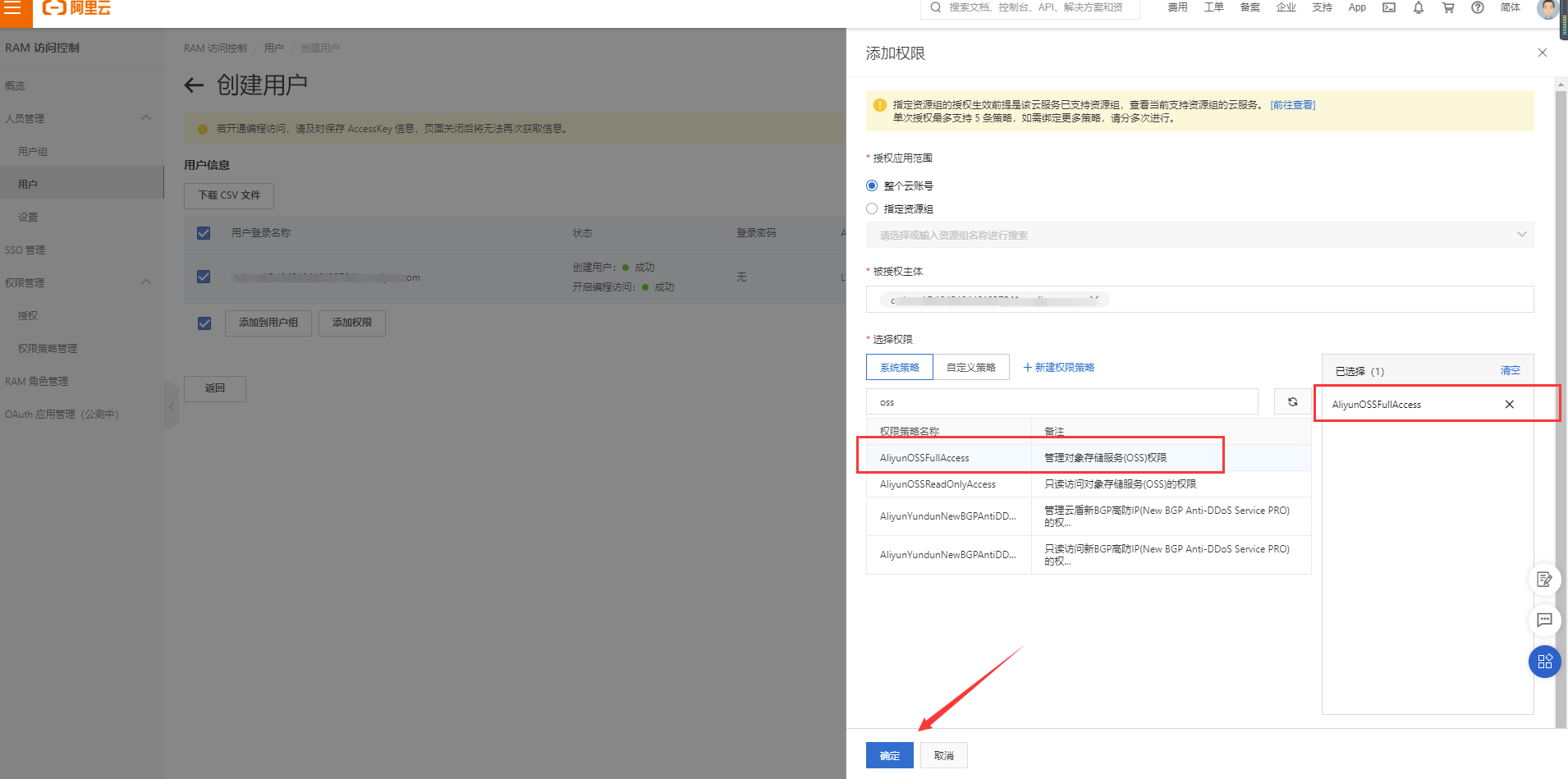Open the CloudShell terminal icon
This screenshot has width=1568, height=779.
click(1388, 7)
